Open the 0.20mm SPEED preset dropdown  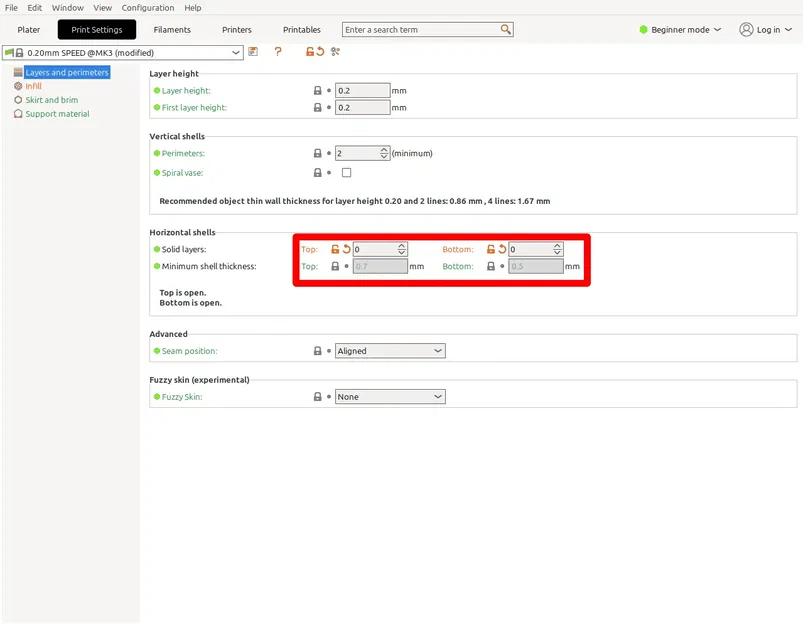pos(122,53)
